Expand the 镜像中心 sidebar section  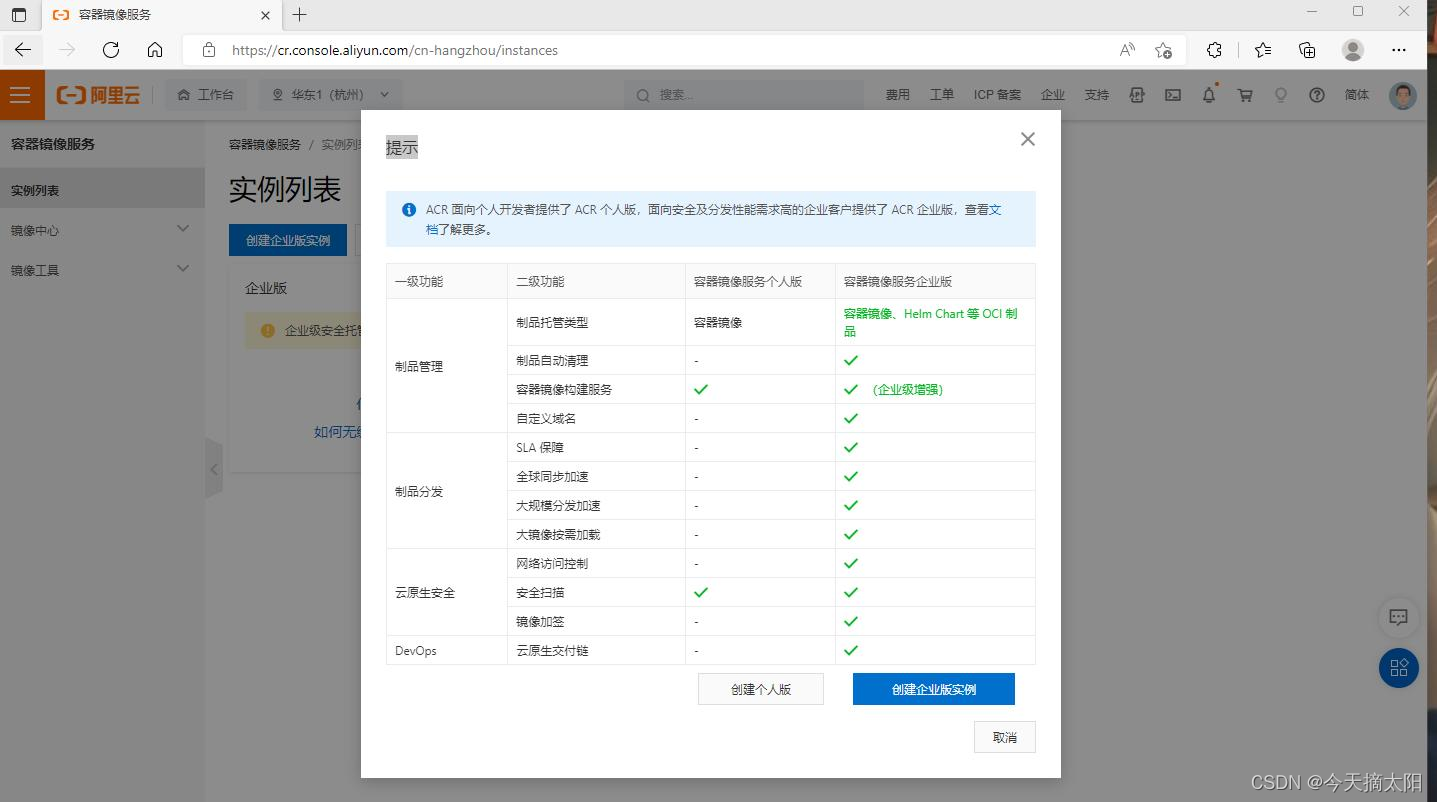click(x=100, y=230)
